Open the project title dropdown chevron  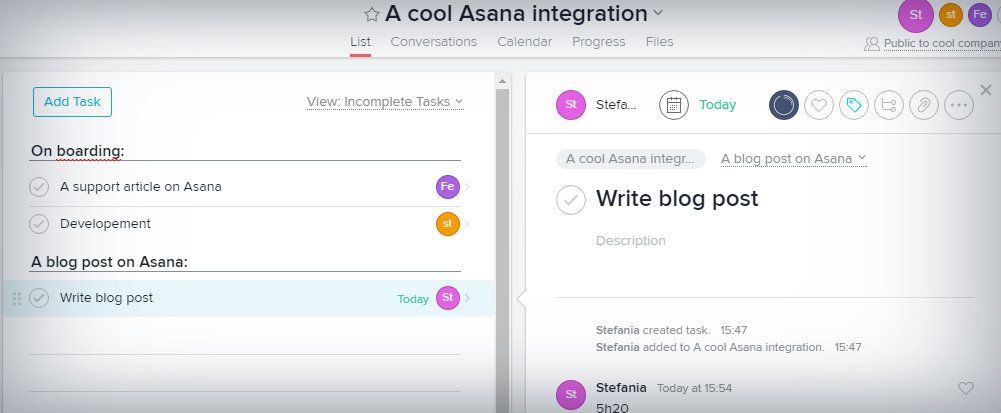pyautogui.click(x=659, y=13)
